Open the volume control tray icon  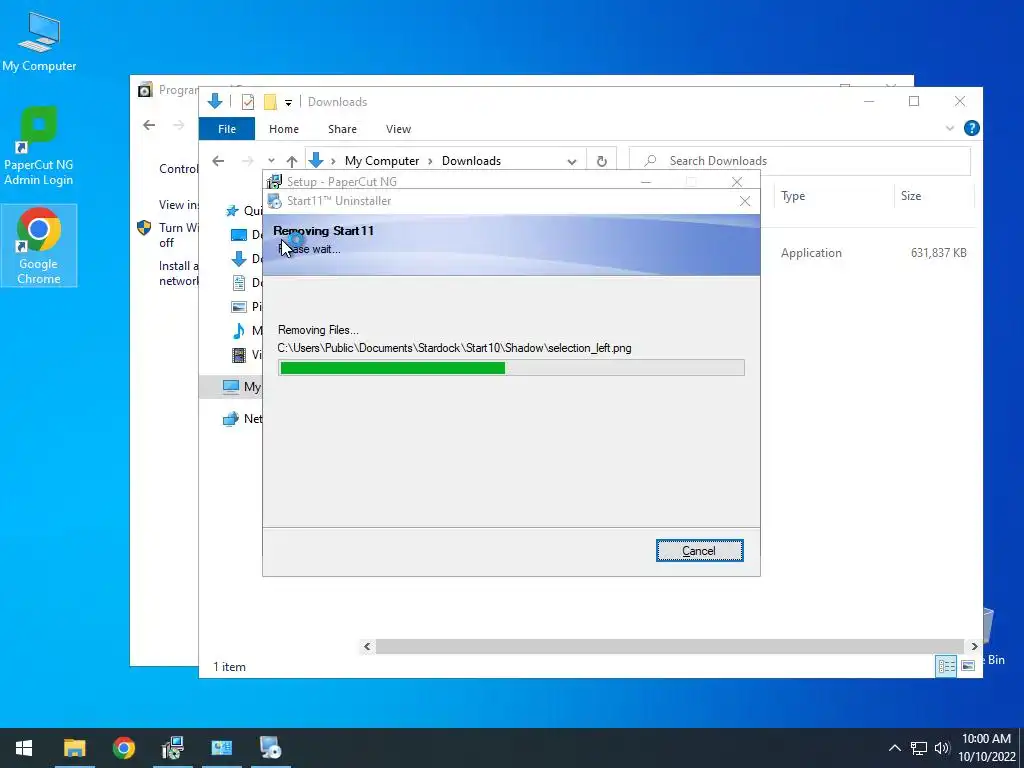(x=942, y=748)
